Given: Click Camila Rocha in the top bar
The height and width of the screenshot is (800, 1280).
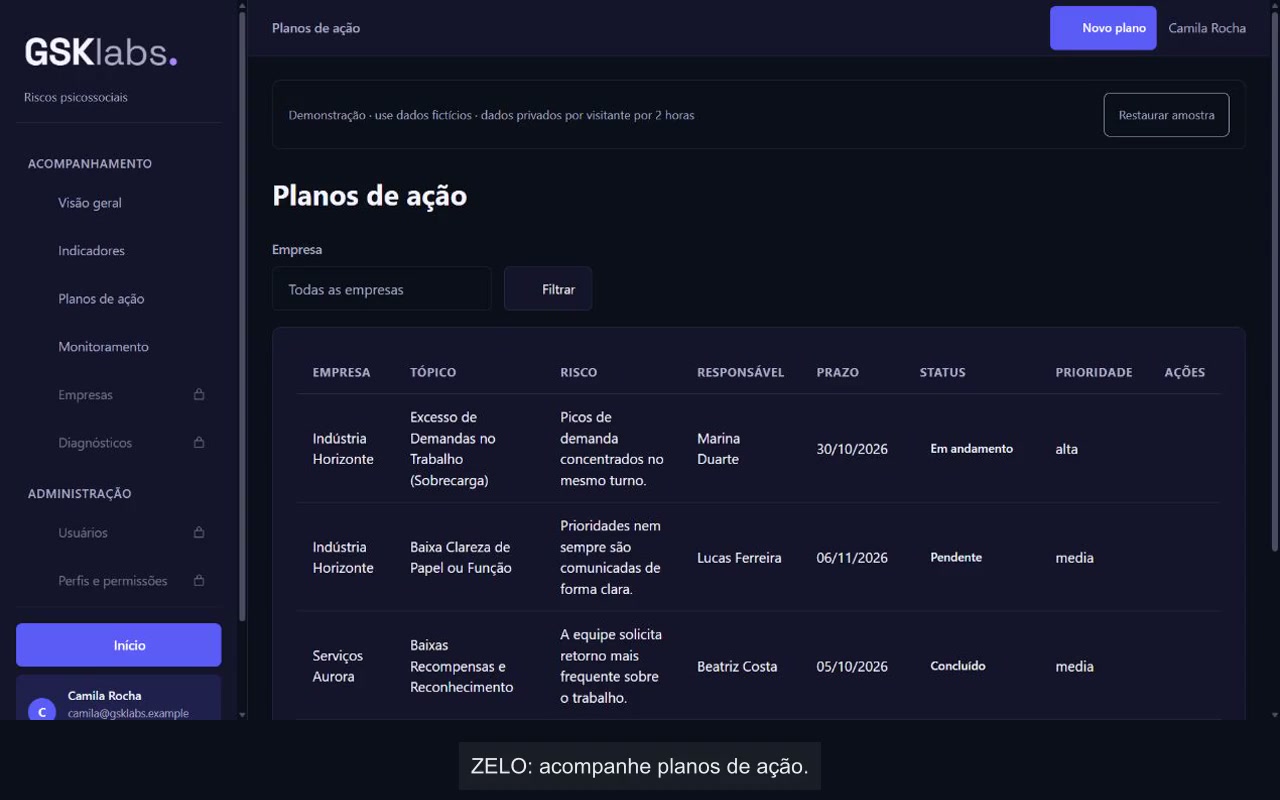Looking at the screenshot, I should 1207,28.
